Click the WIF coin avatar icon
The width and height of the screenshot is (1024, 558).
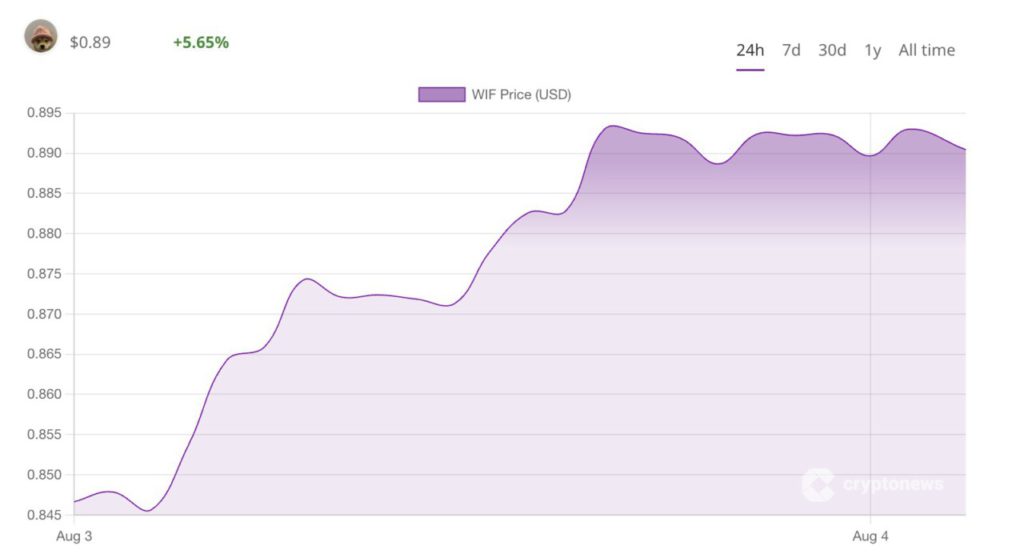pos(41,36)
